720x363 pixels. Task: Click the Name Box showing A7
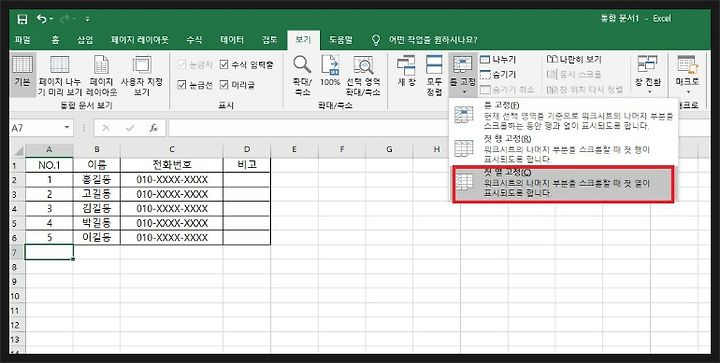pyautogui.click(x=37, y=128)
